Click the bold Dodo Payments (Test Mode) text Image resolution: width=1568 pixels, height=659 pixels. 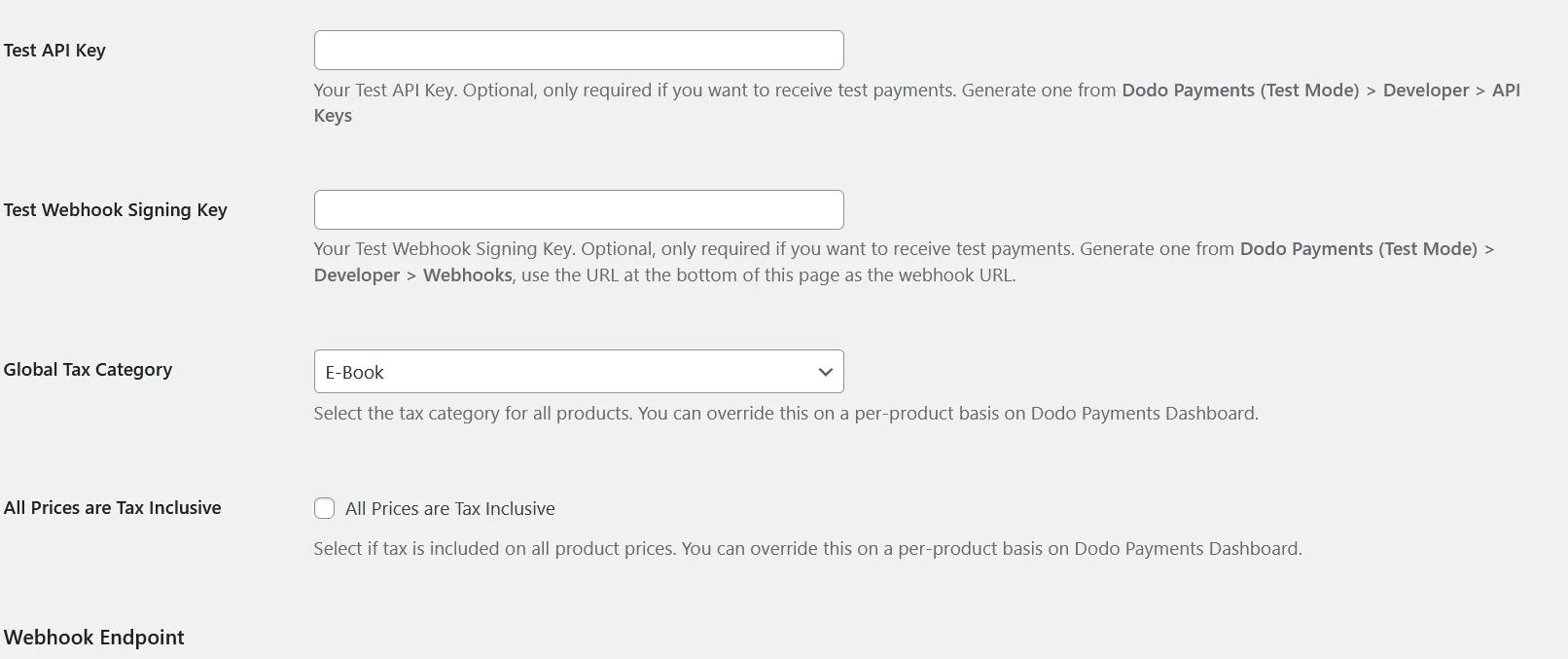coord(1240,90)
